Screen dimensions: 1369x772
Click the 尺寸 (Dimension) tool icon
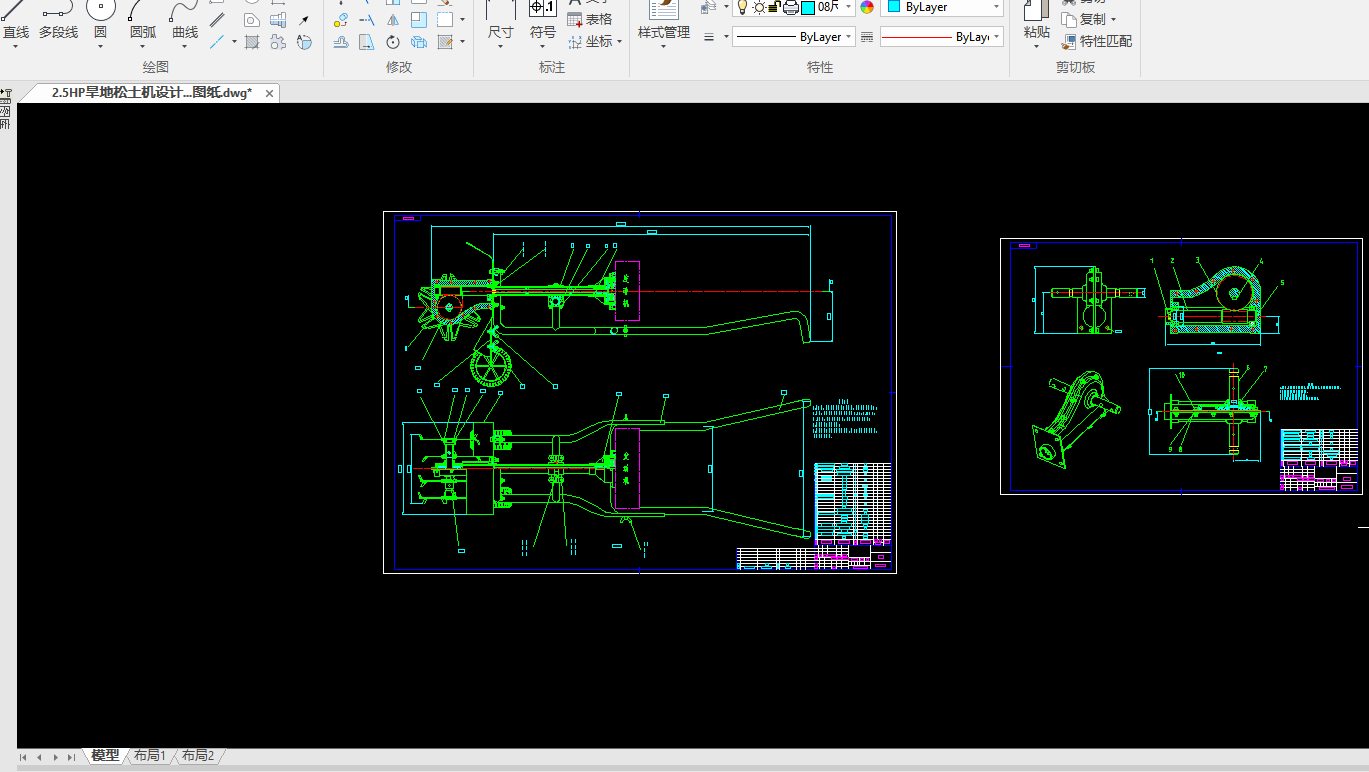tap(500, 20)
